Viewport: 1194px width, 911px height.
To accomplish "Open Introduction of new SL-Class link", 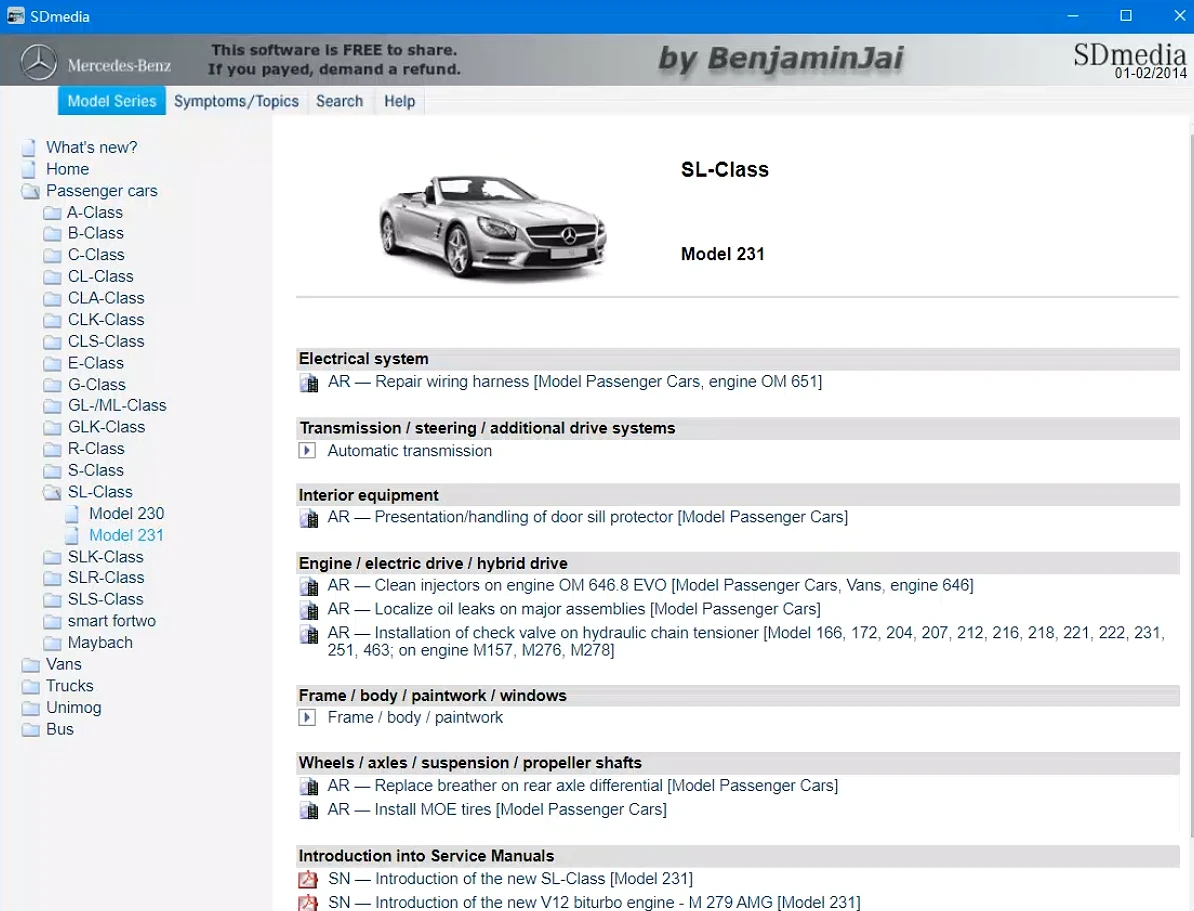I will [x=510, y=879].
